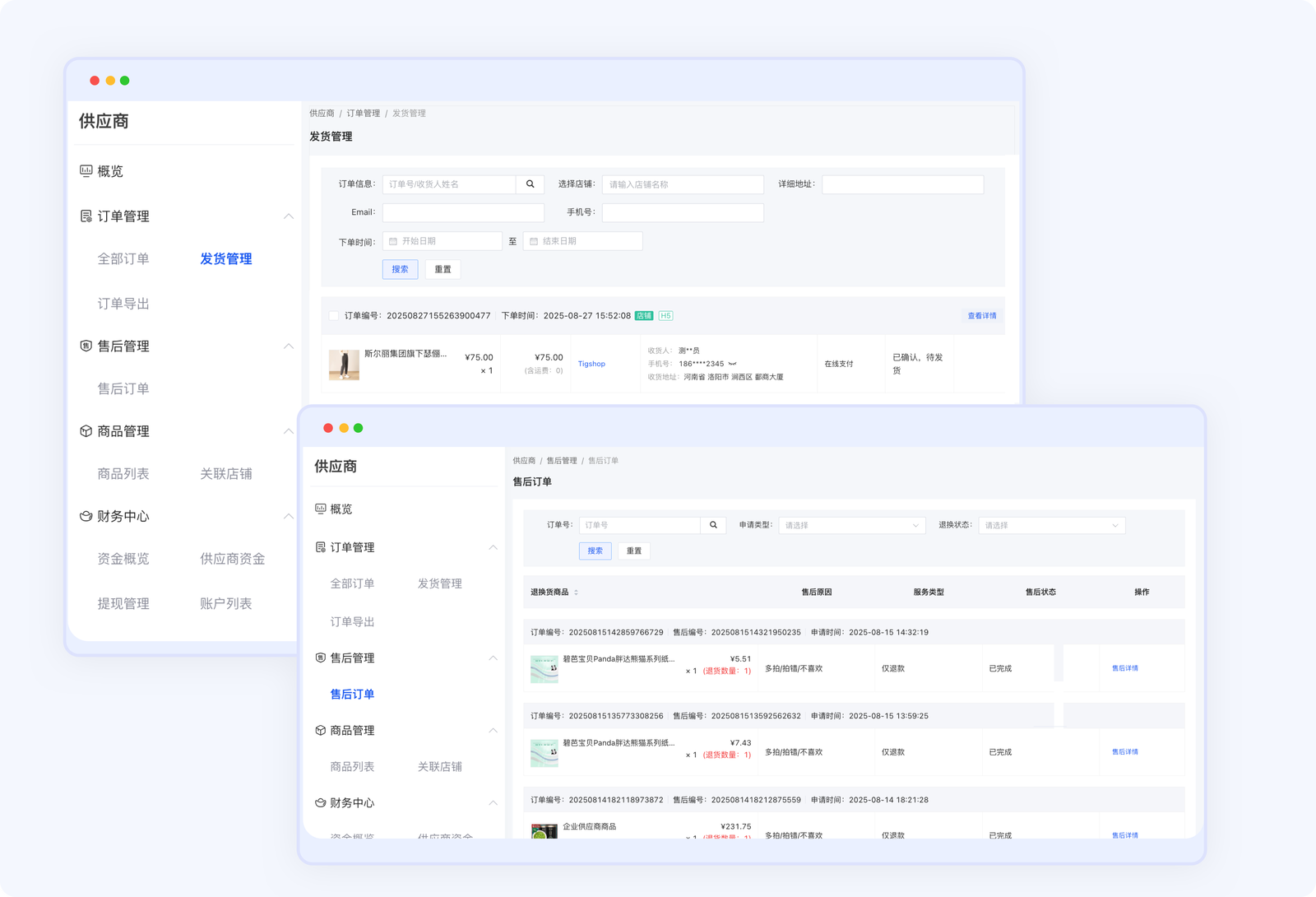The width and height of the screenshot is (1316, 897).
Task: Click the 概览 monitor icon in the 发货管理 window sidebar
Action: click(x=86, y=171)
